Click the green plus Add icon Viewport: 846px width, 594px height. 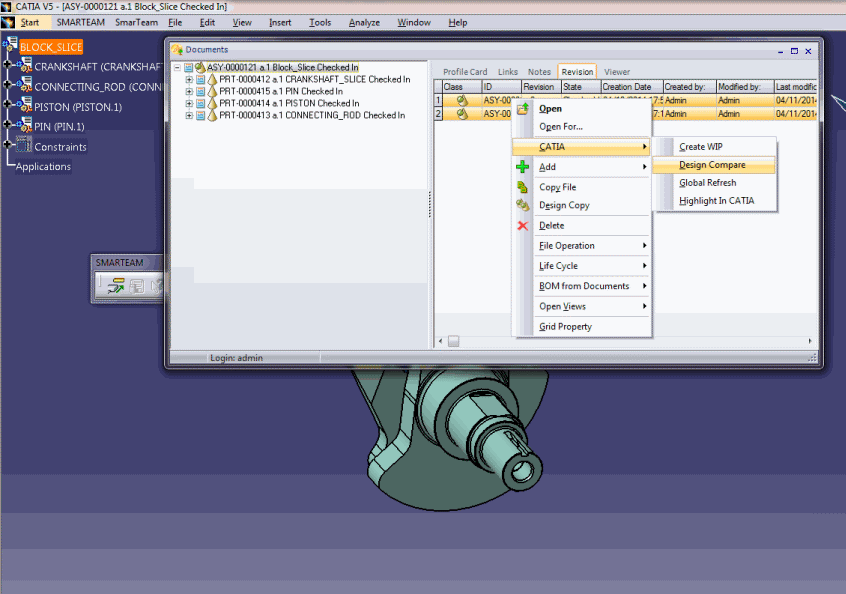click(522, 167)
